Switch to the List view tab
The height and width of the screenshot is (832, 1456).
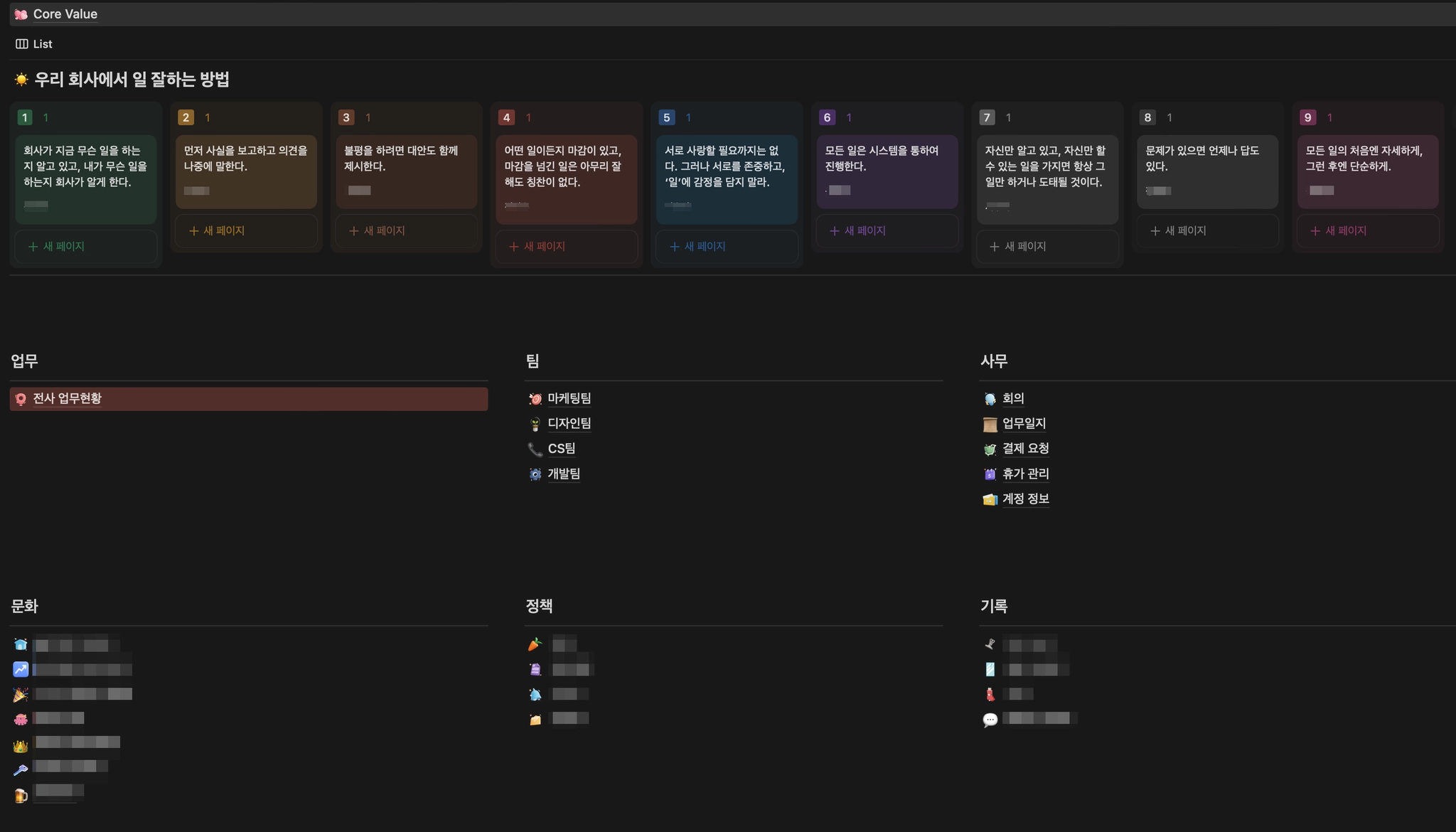pyautogui.click(x=42, y=44)
